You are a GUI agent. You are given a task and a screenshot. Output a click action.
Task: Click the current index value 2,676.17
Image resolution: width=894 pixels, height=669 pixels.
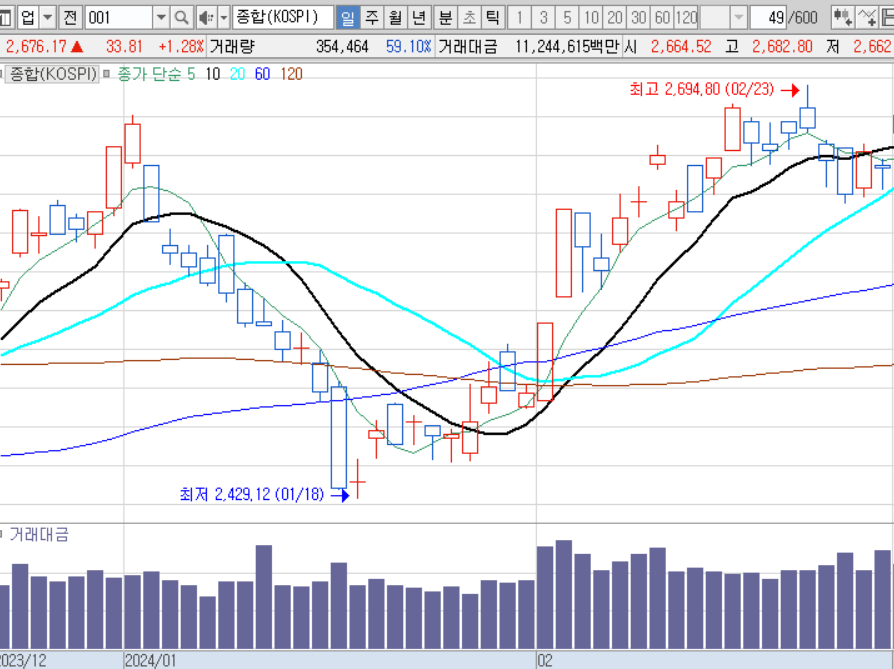[36, 46]
